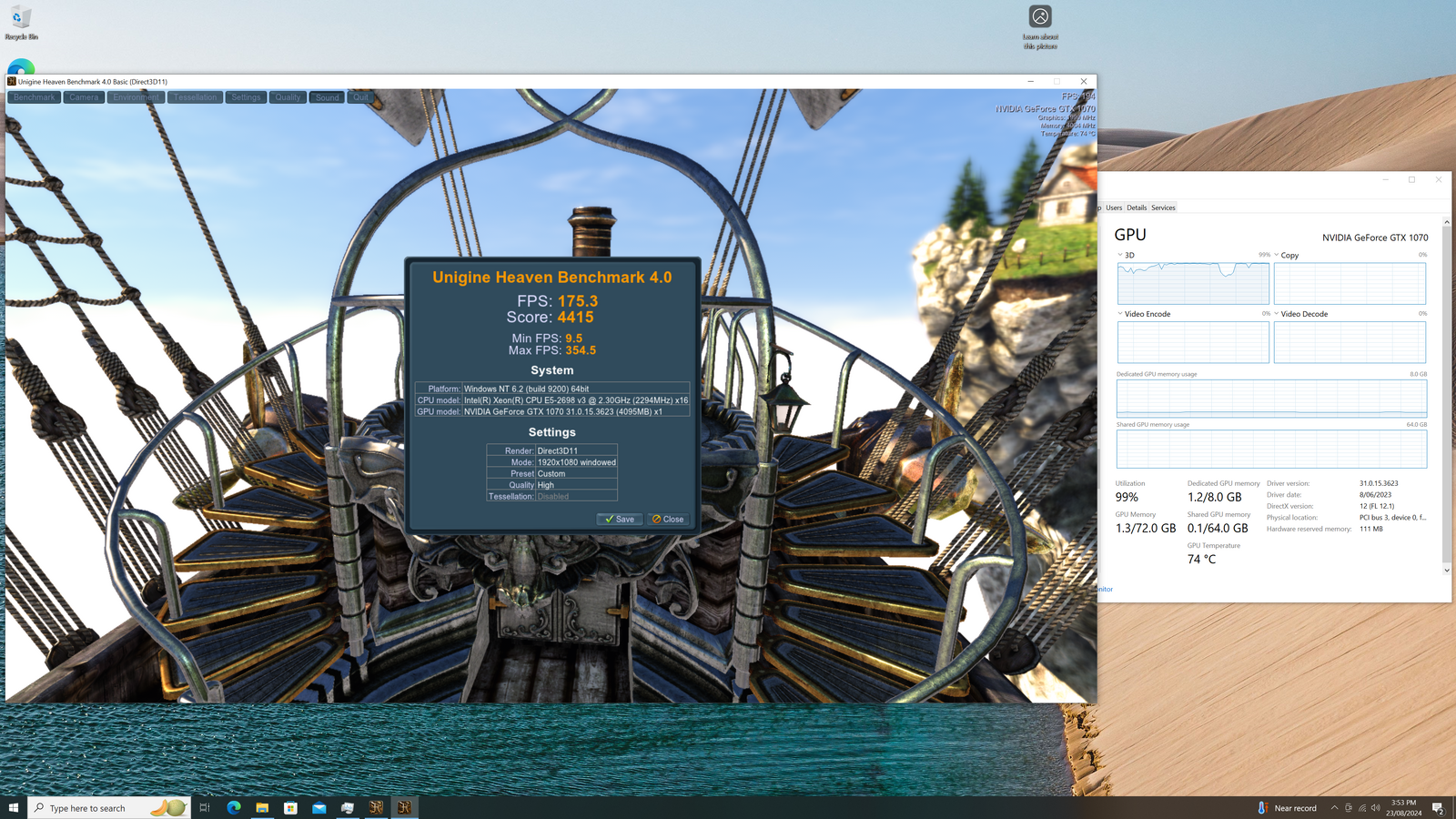Click the Dedicated GPU memory usage graph
The image size is (1456, 819).
tap(1271, 399)
